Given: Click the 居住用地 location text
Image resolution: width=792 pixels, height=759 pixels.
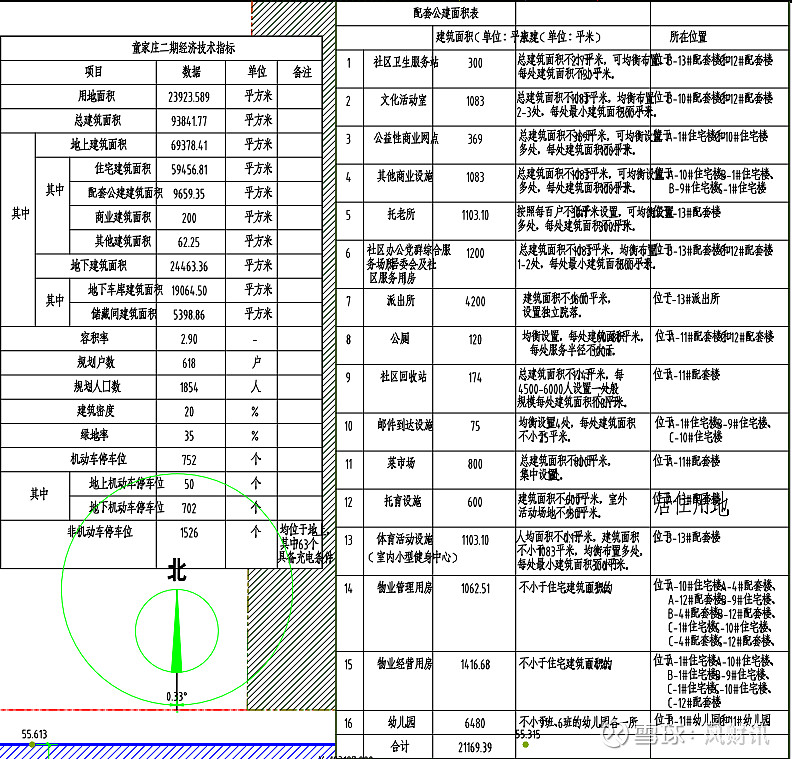Looking at the screenshot, I should point(691,504).
